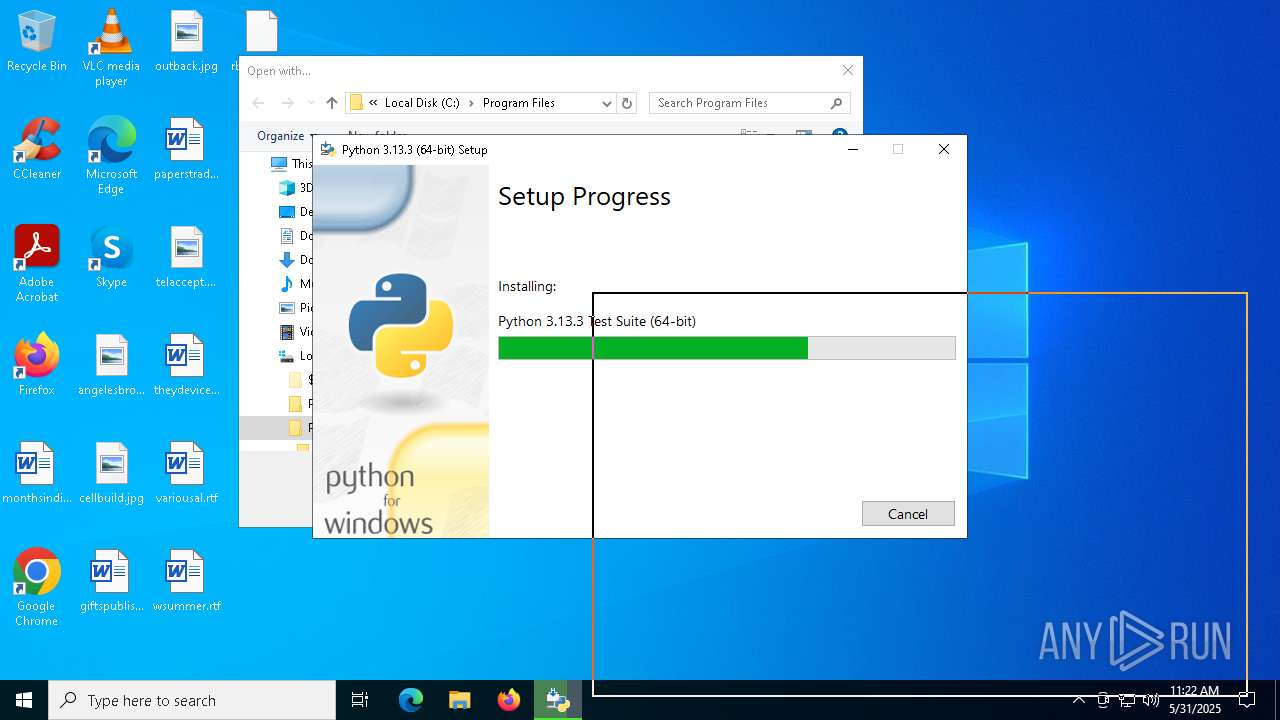1280x720 pixels.
Task: Open Firefox from the taskbar
Action: pos(508,700)
